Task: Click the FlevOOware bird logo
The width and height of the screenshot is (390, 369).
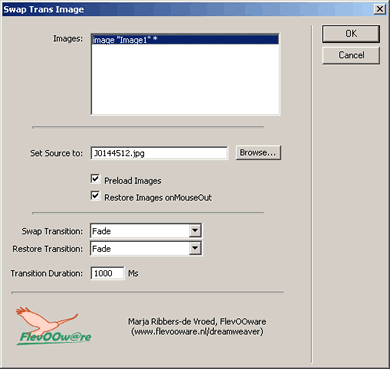Action: point(53,326)
